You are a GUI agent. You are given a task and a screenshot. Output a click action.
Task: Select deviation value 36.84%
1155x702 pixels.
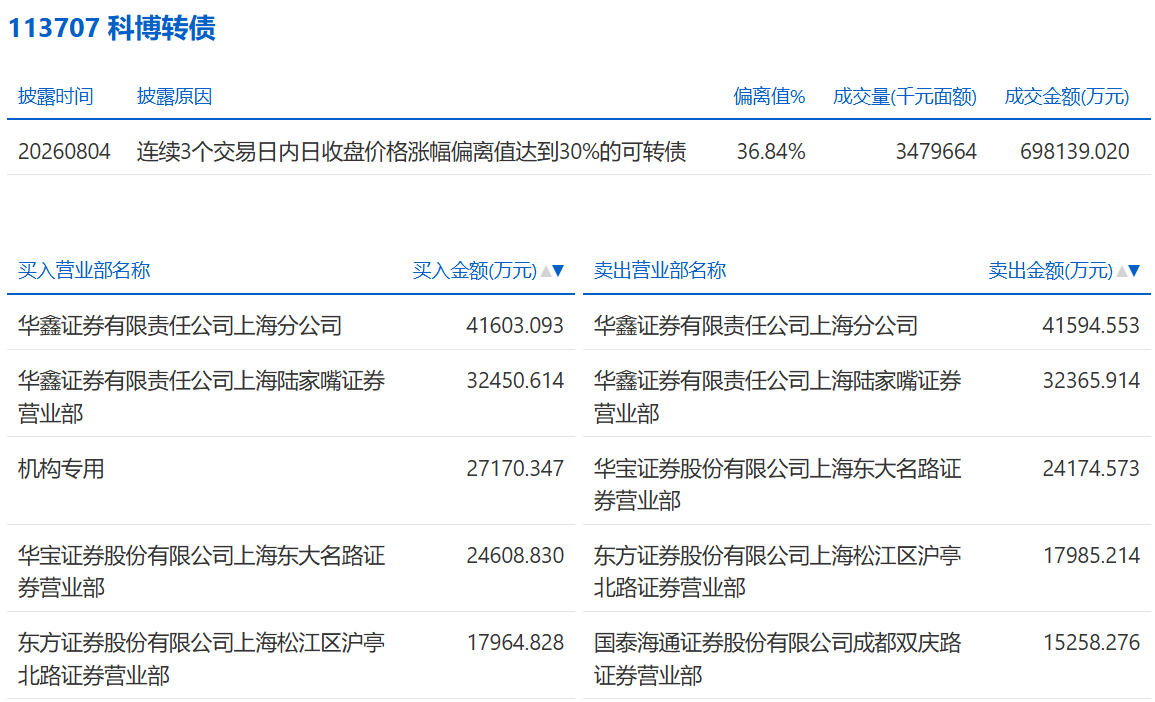pyautogui.click(x=771, y=152)
